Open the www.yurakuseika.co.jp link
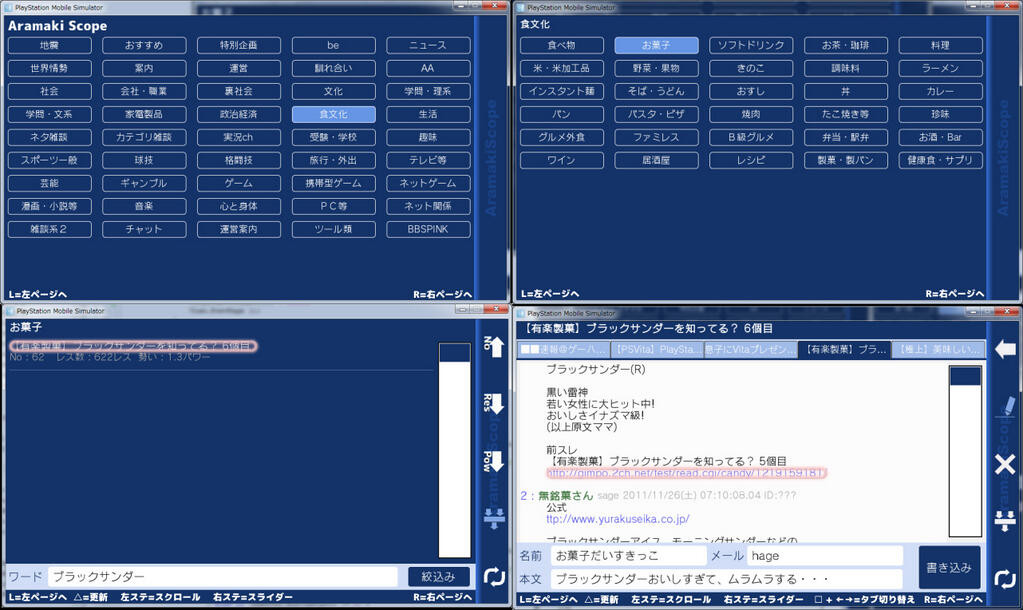The width and height of the screenshot is (1023, 610). (x=618, y=519)
